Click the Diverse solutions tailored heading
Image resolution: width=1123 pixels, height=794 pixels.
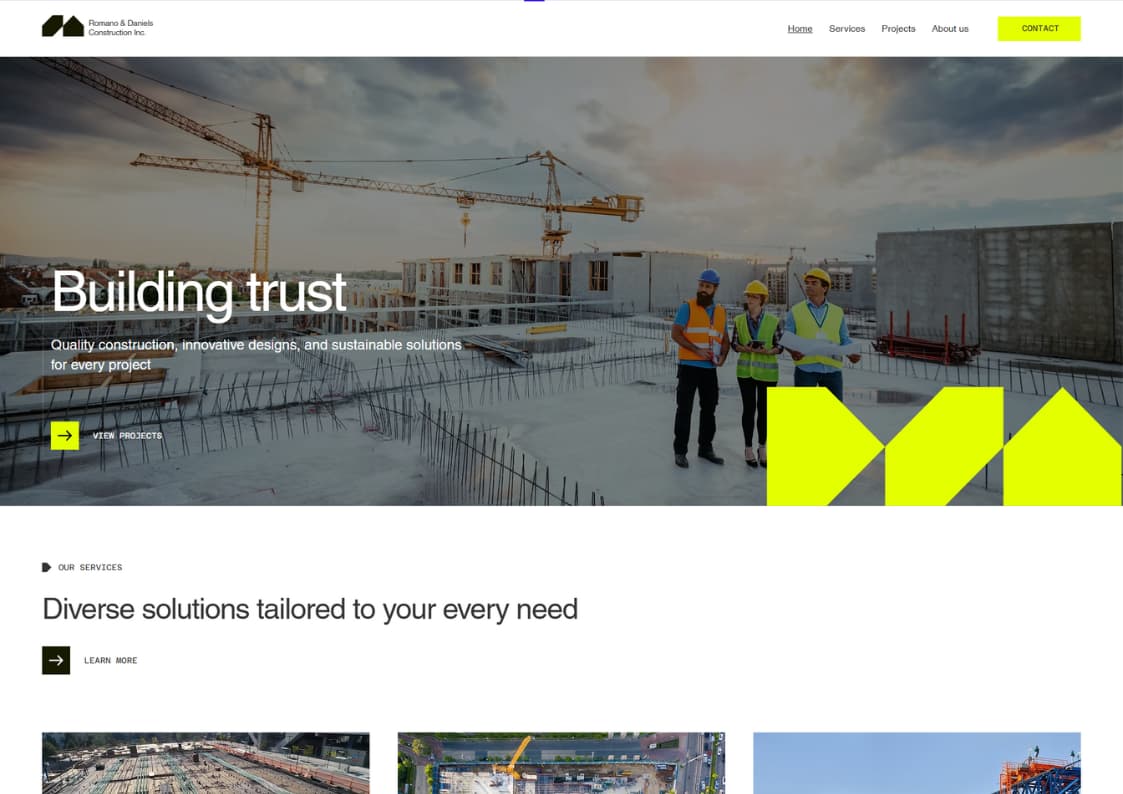pyautogui.click(x=310, y=609)
